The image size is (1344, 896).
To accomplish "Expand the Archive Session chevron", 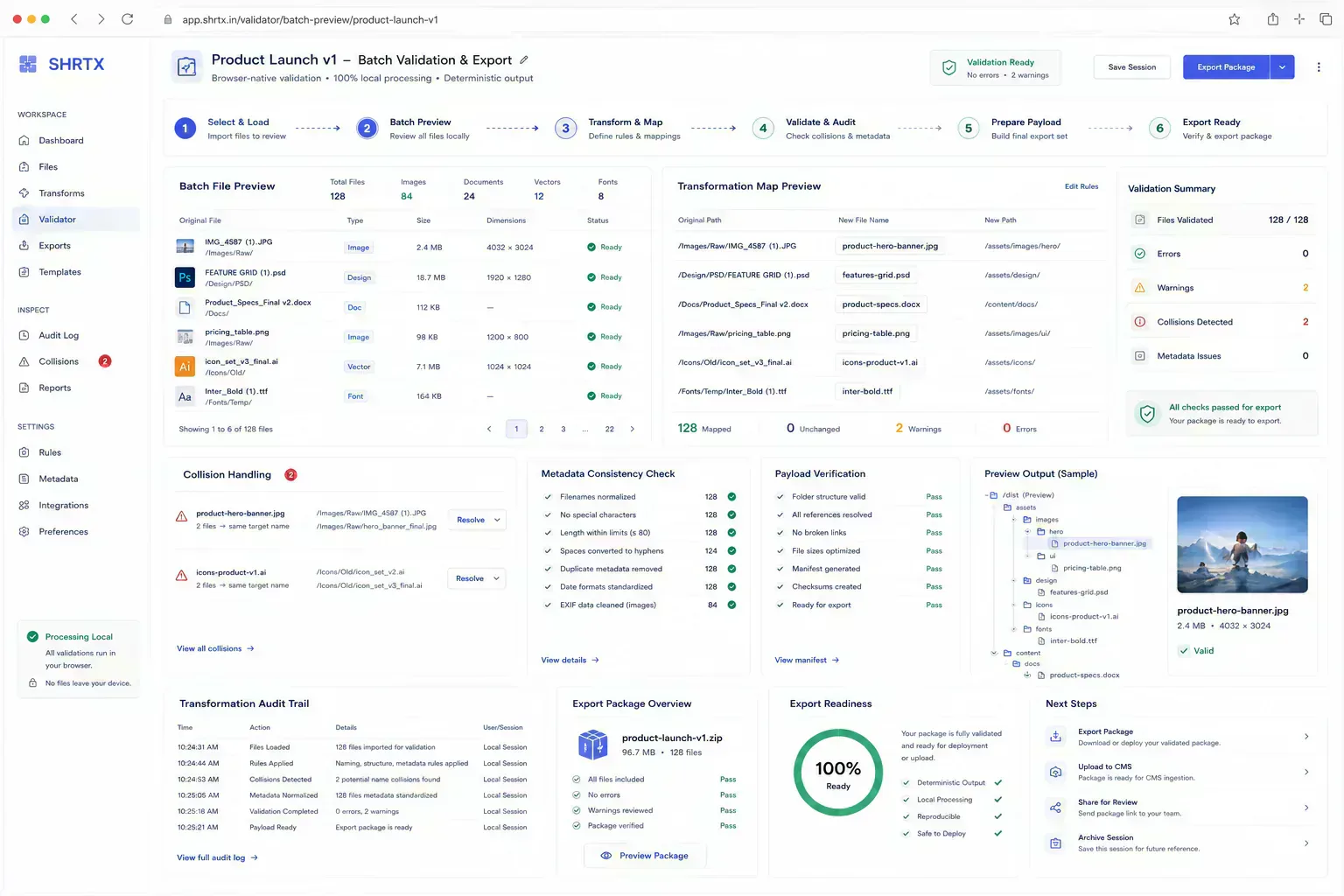I will tap(1306, 843).
